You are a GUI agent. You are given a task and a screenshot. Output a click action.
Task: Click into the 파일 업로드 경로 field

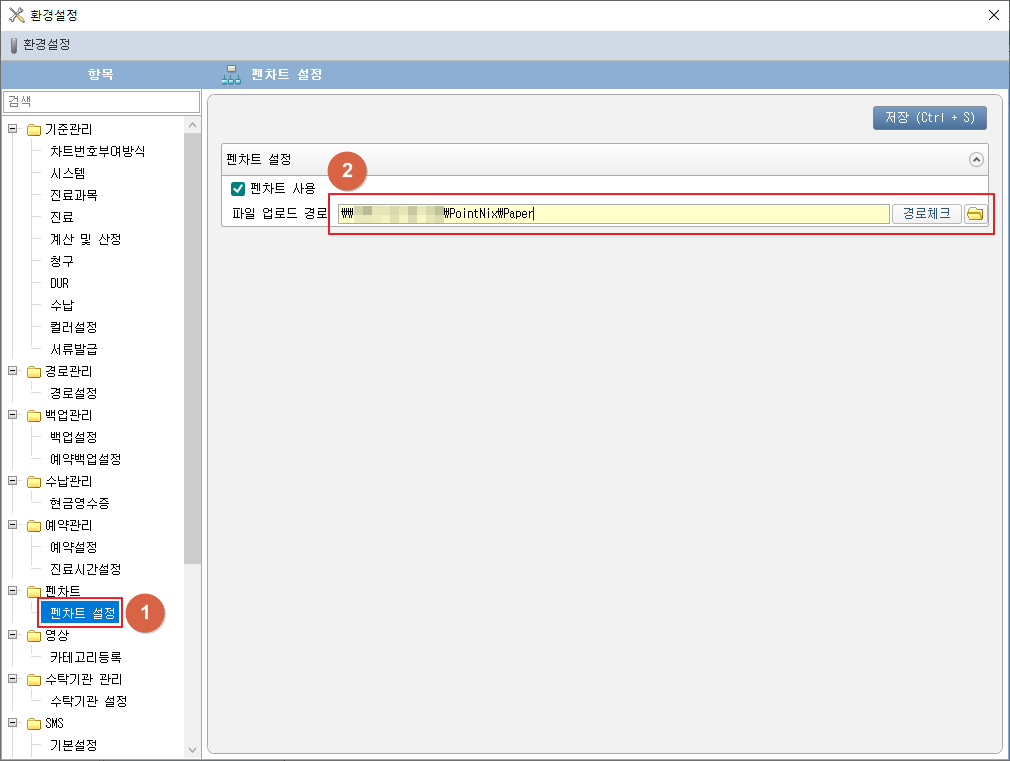(613, 213)
